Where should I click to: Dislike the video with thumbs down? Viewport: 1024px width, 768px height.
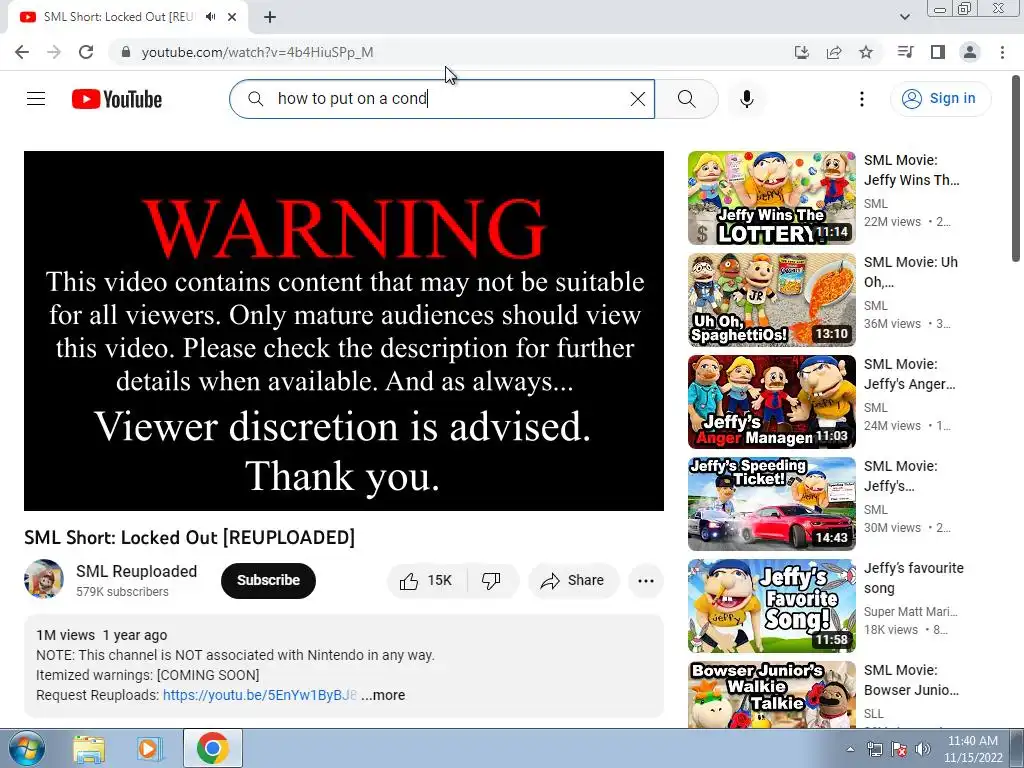pyautogui.click(x=491, y=580)
